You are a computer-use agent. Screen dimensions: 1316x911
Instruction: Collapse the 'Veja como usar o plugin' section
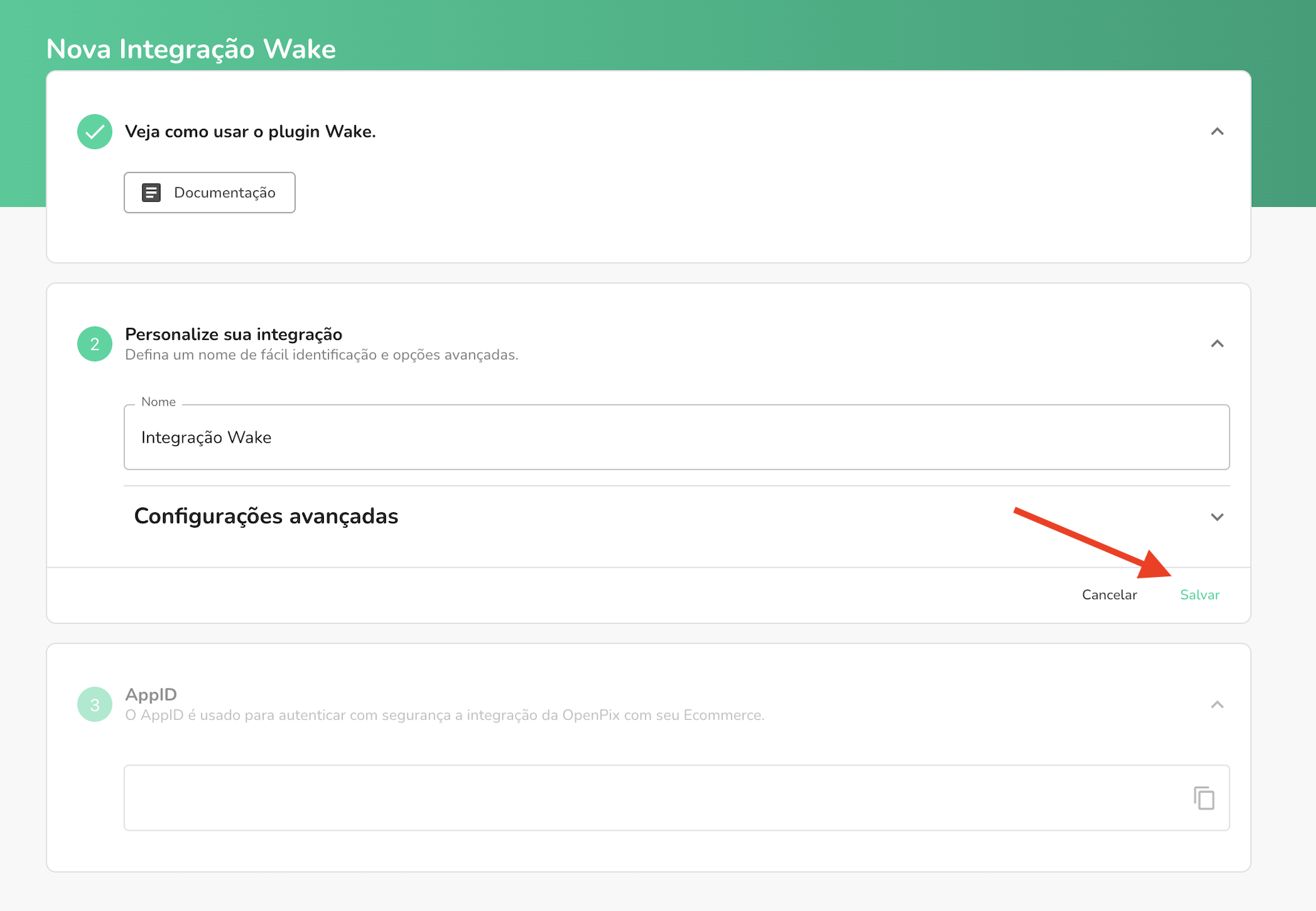1216,132
